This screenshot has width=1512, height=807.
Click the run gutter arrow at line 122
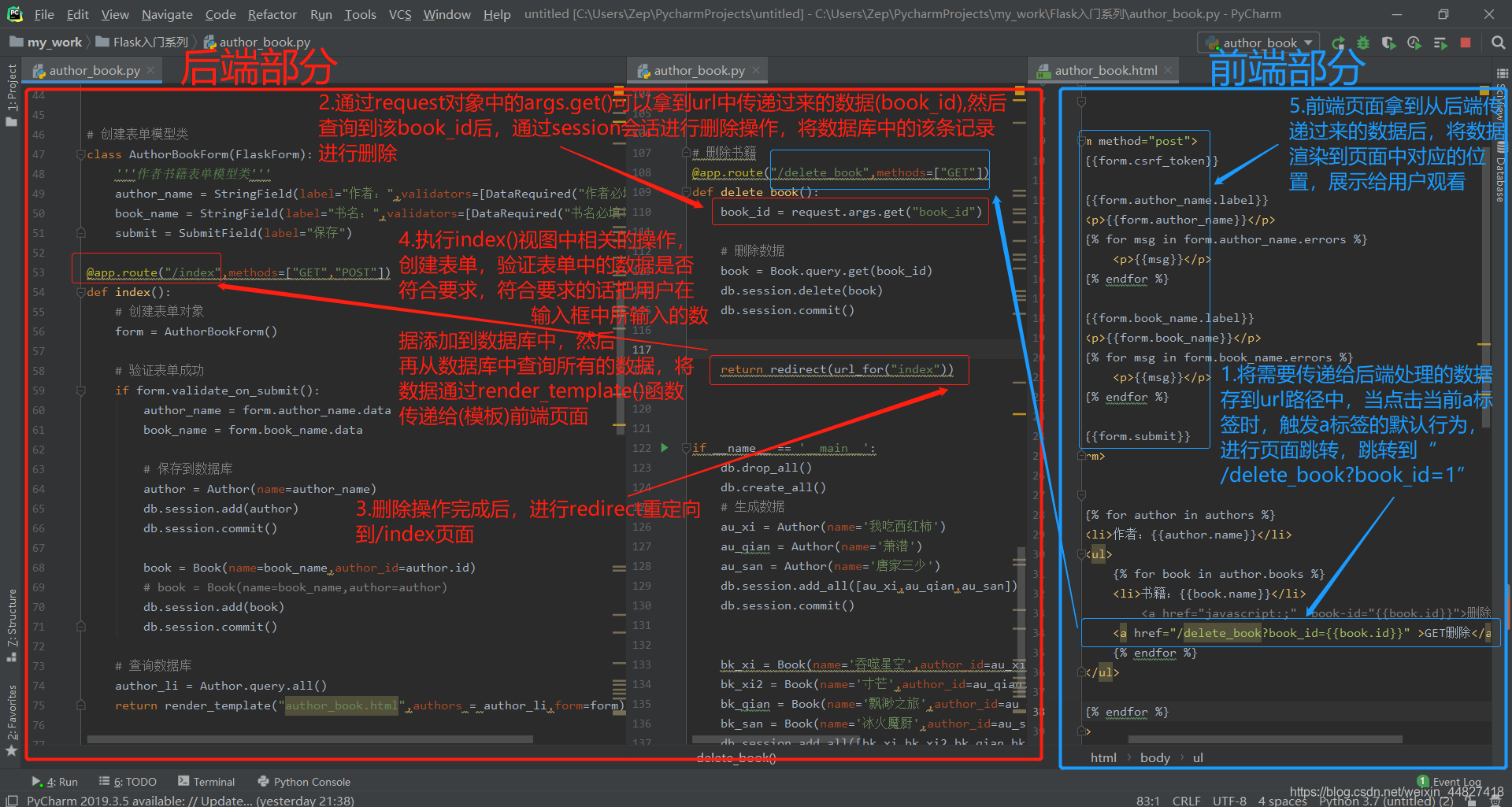click(x=665, y=448)
